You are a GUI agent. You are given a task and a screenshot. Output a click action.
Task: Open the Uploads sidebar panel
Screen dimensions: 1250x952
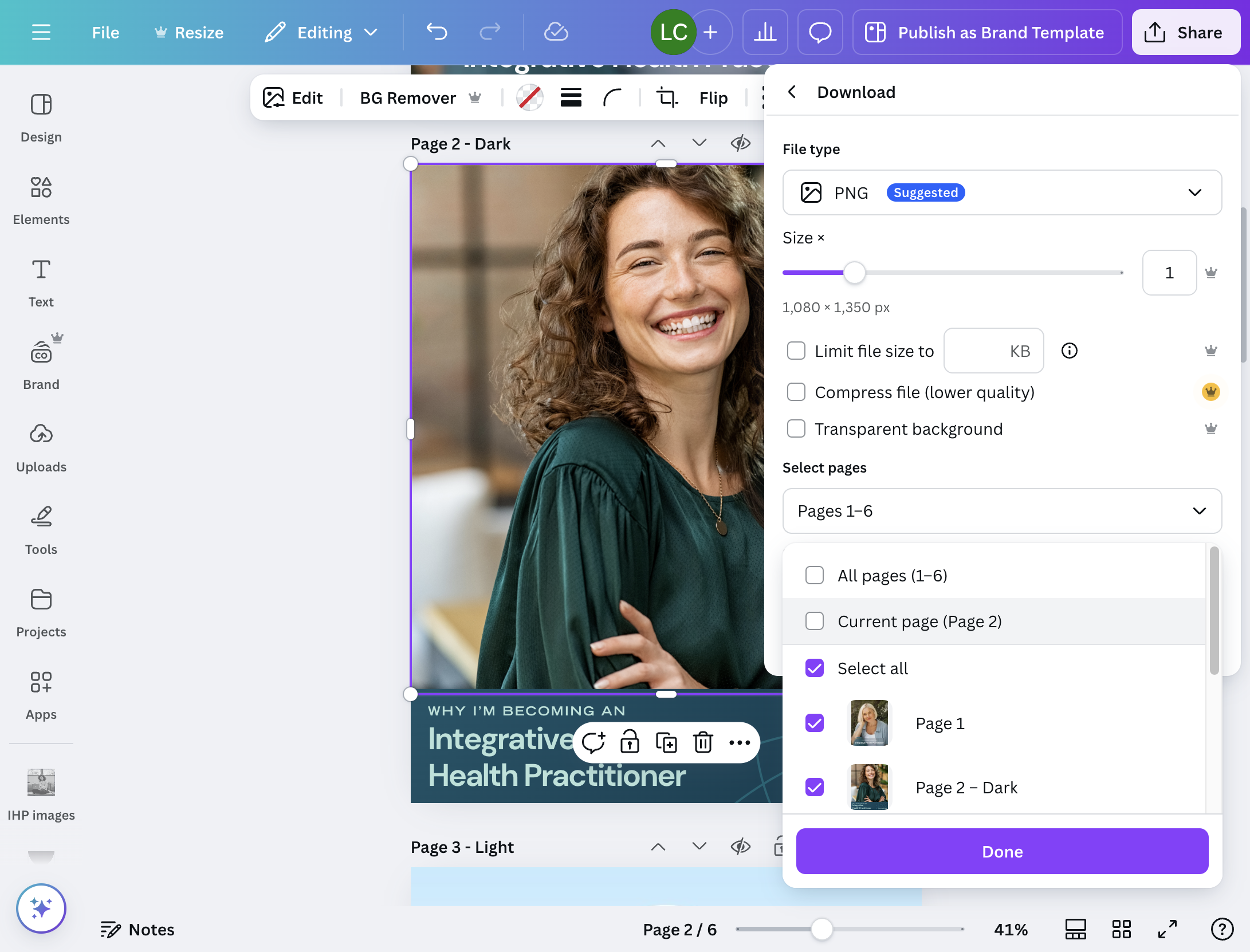point(41,448)
